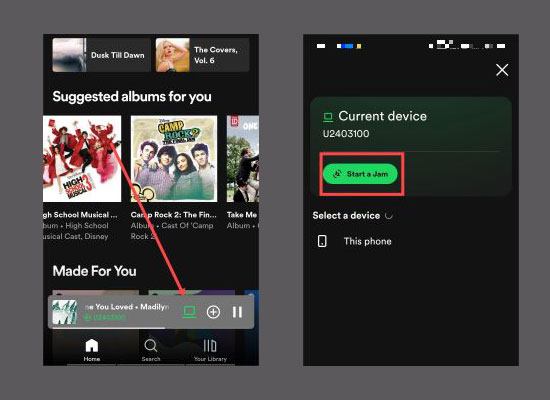This screenshot has width=550, height=400.
Task: Open The Covers, Vol. 6 shortcut card
Action: pos(202,55)
